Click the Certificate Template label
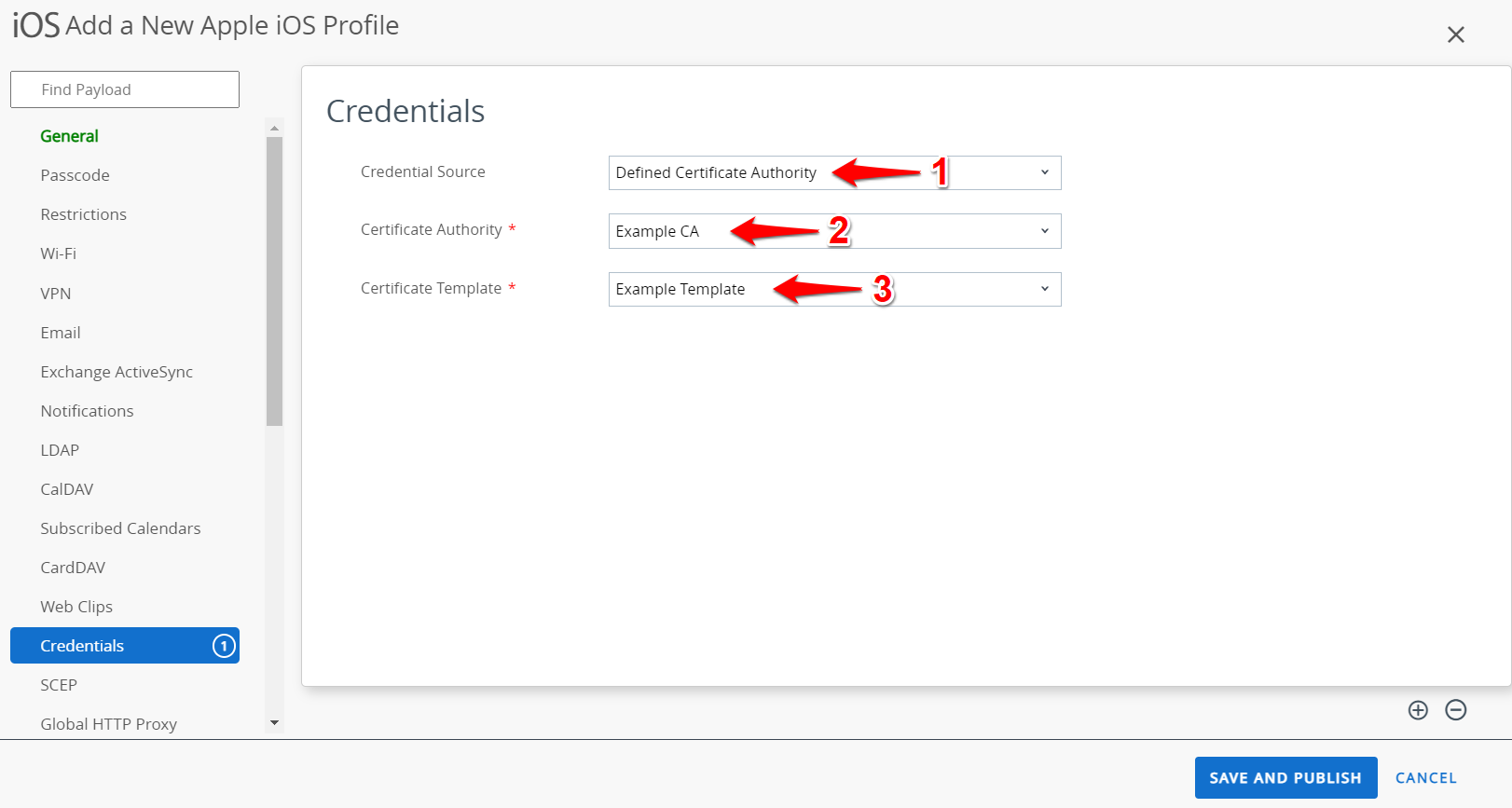Viewport: 1512px width, 808px height. (x=431, y=288)
